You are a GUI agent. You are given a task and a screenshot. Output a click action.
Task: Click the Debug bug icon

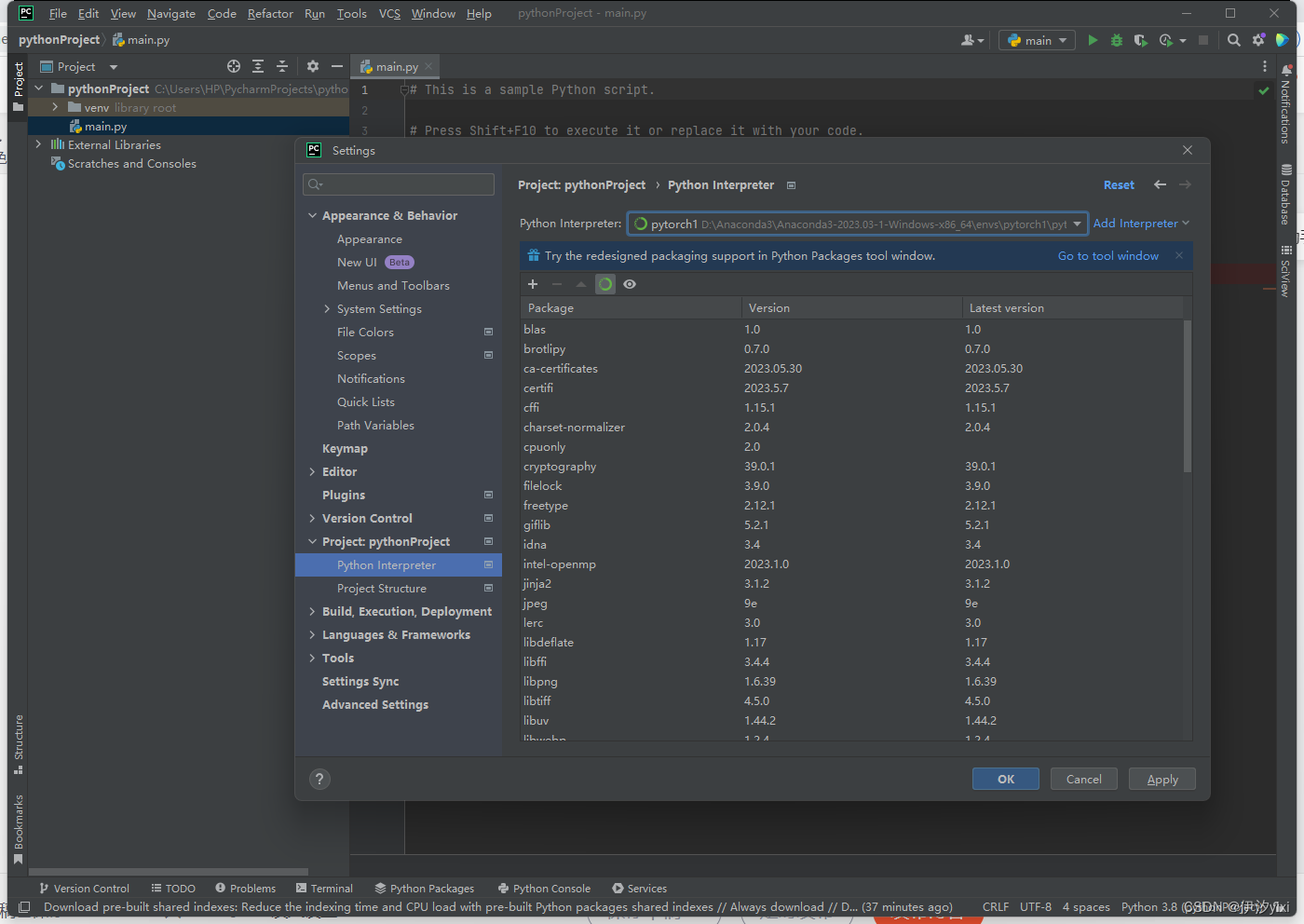pyautogui.click(x=1117, y=40)
